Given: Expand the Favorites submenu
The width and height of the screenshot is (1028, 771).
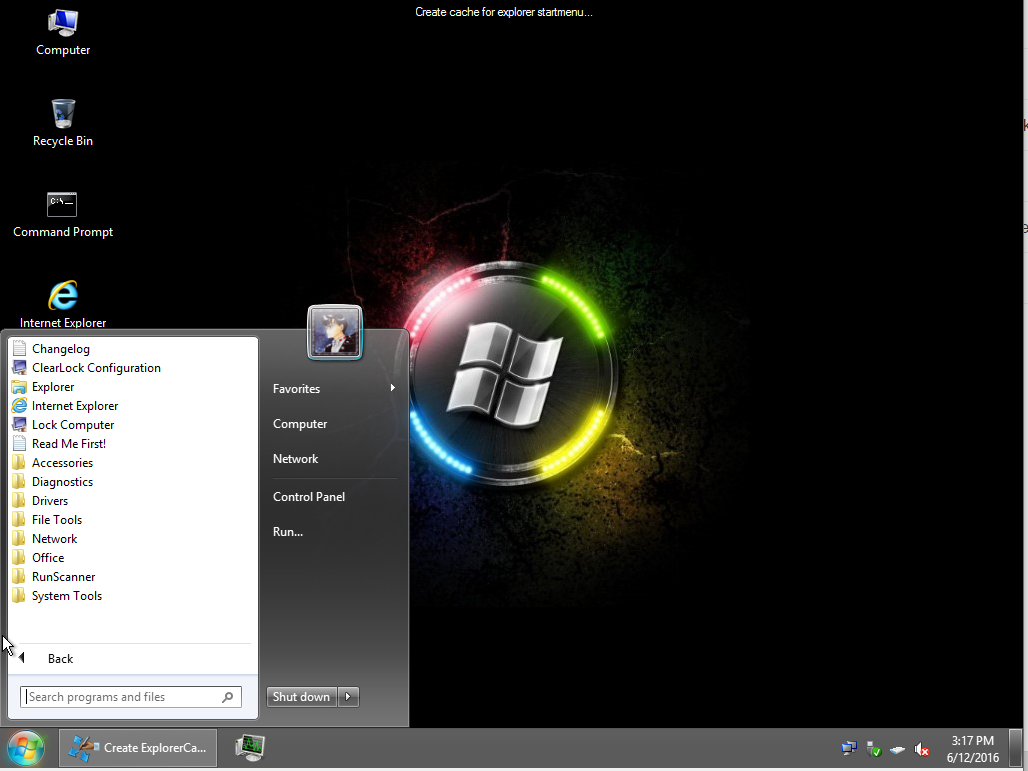Looking at the screenshot, I should 334,389.
